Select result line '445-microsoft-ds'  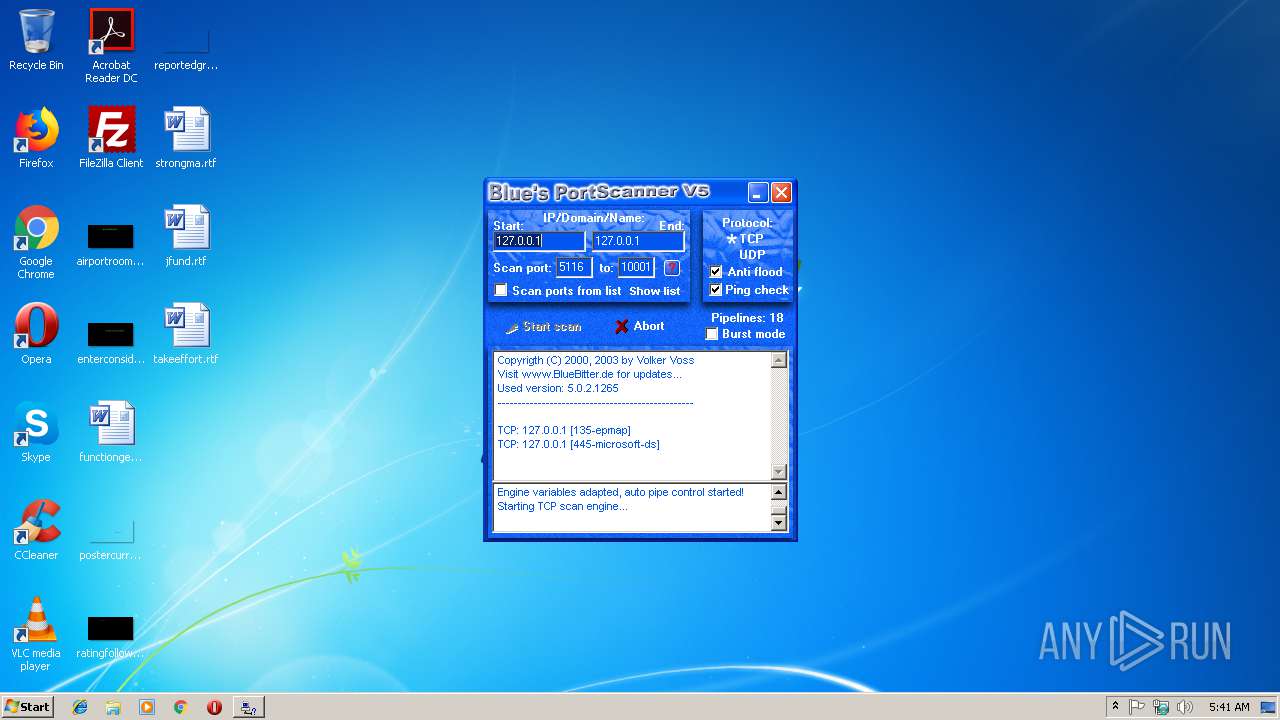tap(578, 444)
